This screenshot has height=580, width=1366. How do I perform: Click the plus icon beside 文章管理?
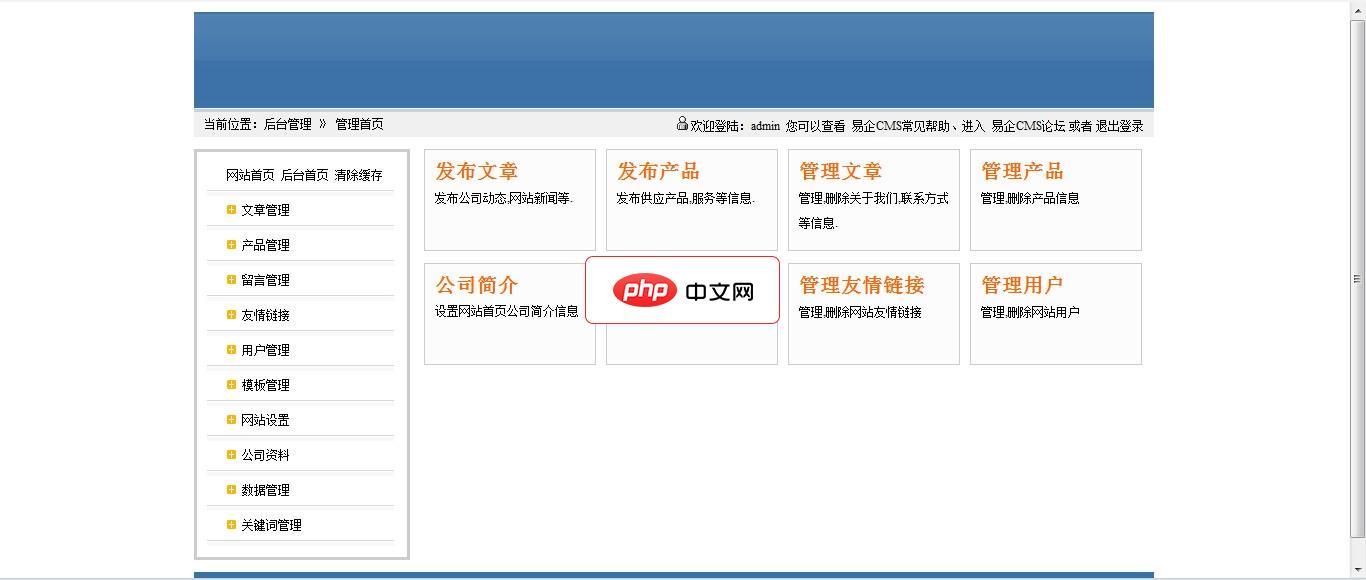coord(231,209)
